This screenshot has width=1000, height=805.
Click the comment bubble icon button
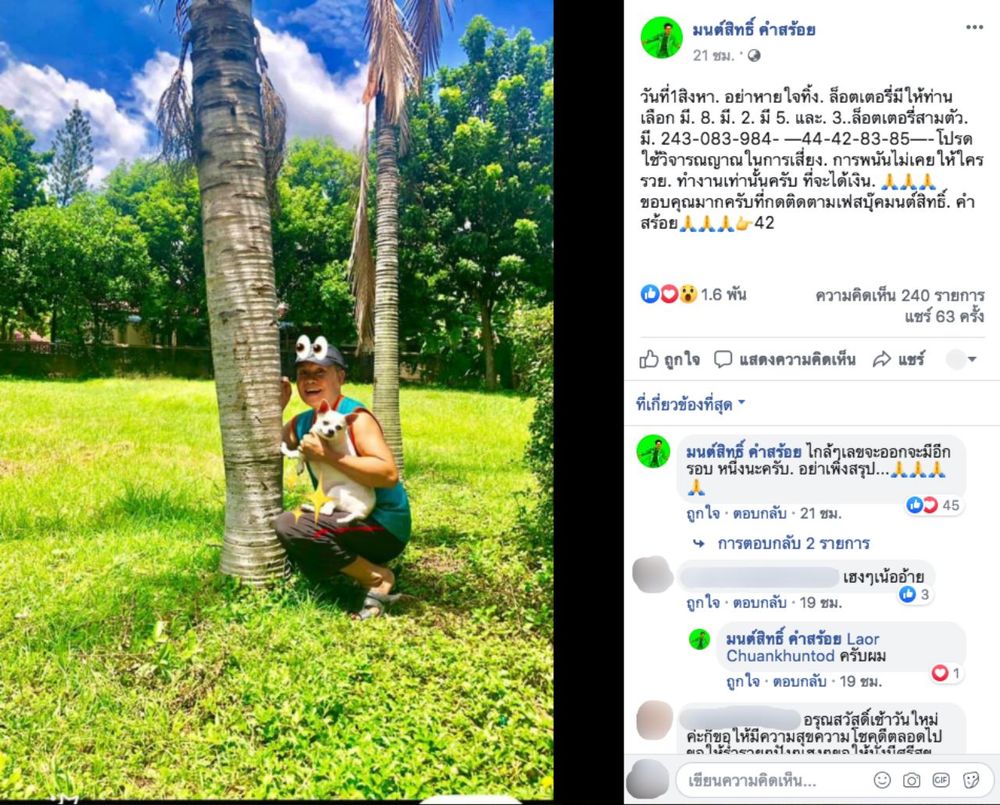[x=784, y=360]
